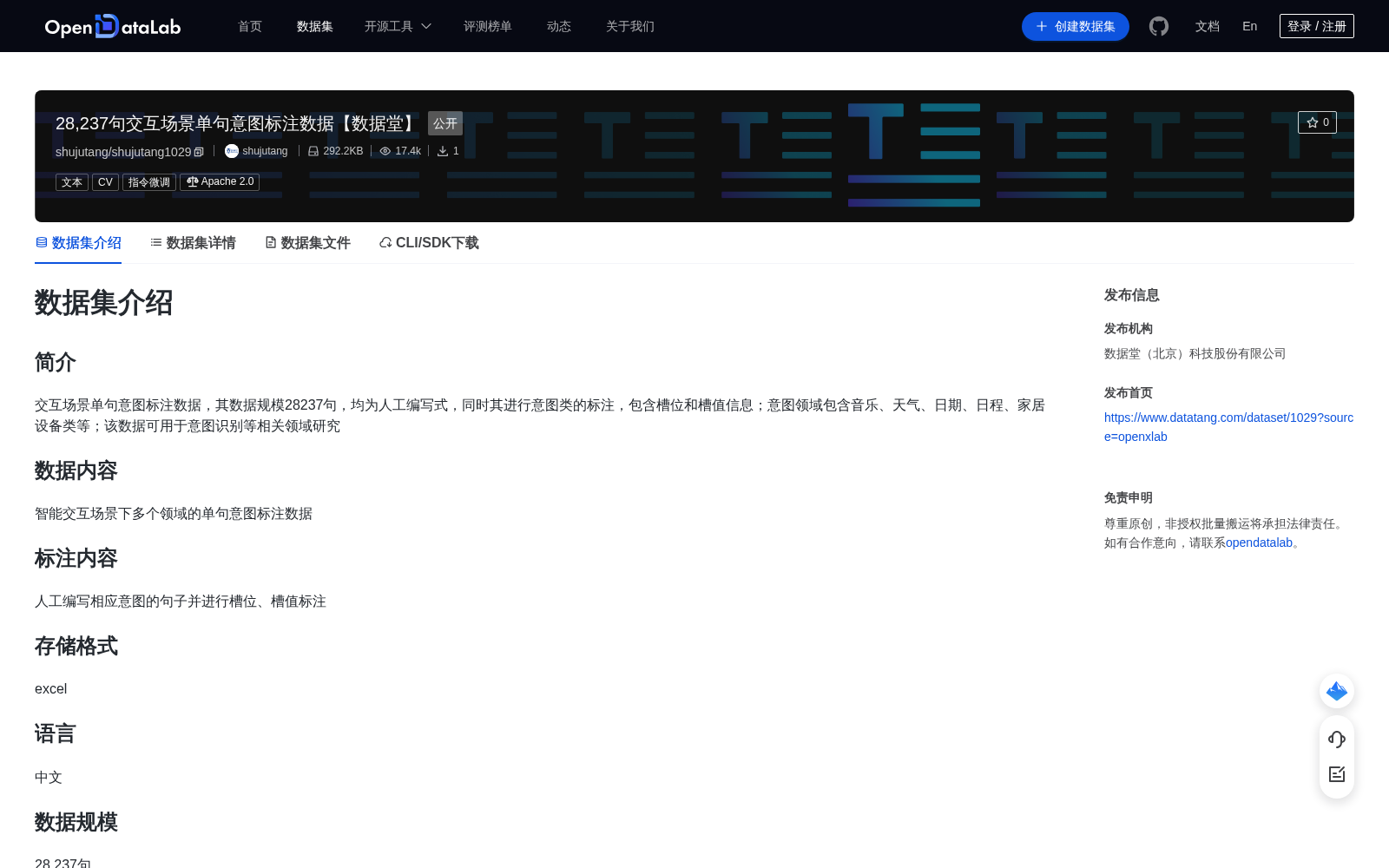Click the CV tag
The width and height of the screenshot is (1389, 868).
[105, 182]
